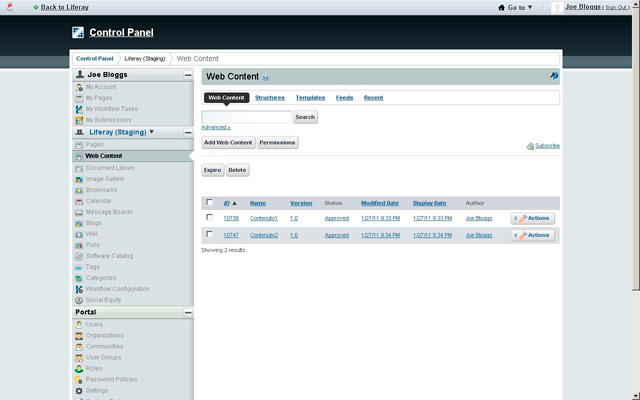Open the Message Boards icon

(x=79, y=212)
